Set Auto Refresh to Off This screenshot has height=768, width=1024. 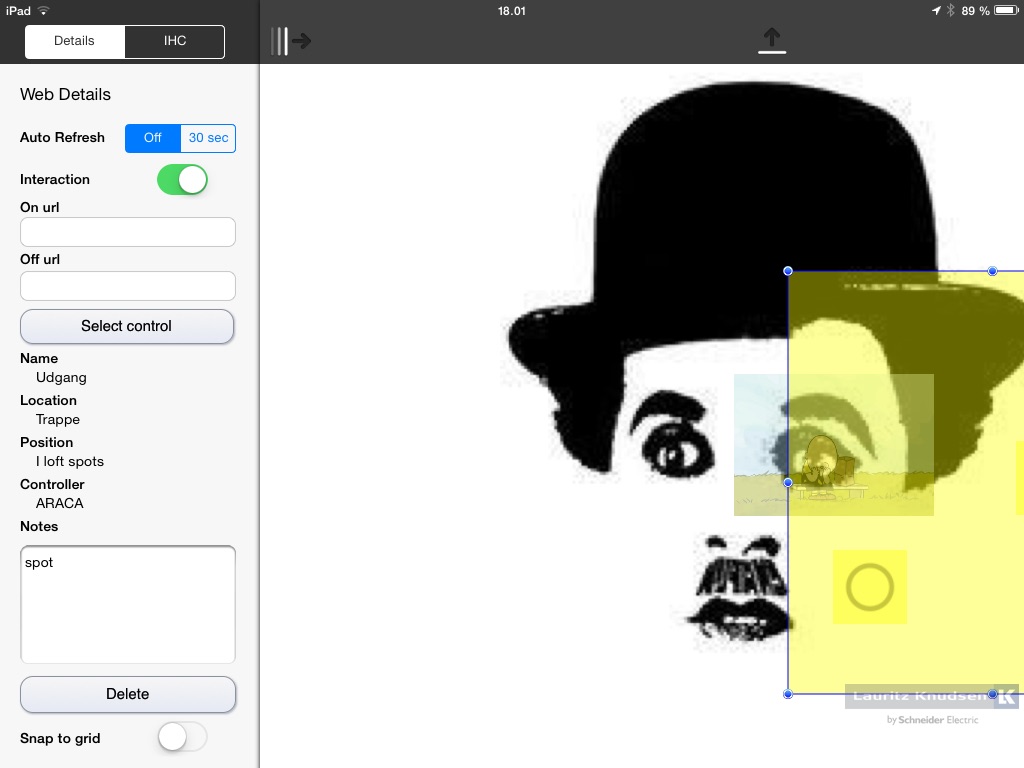pos(152,138)
